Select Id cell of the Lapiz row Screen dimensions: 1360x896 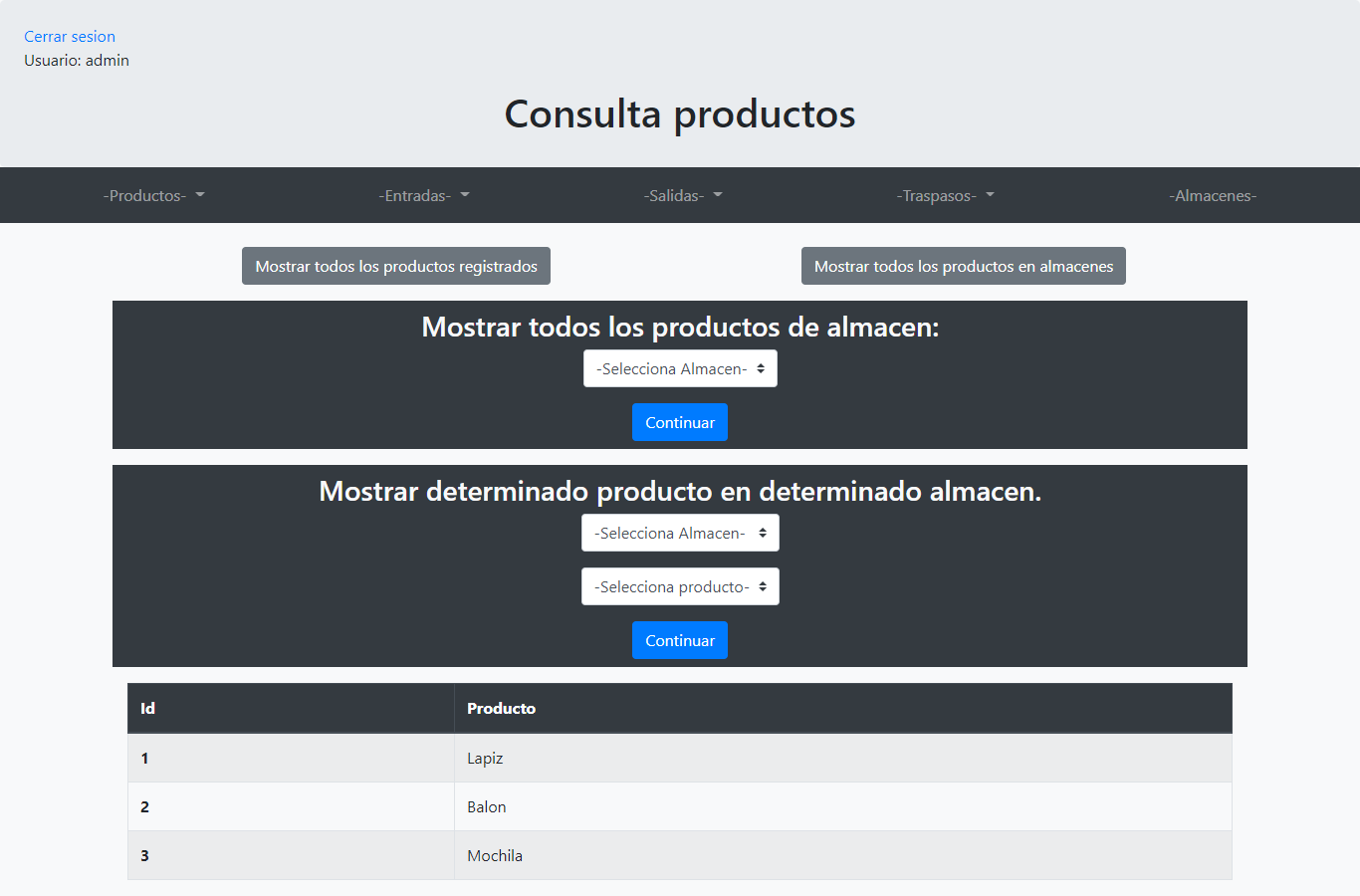tap(291, 758)
